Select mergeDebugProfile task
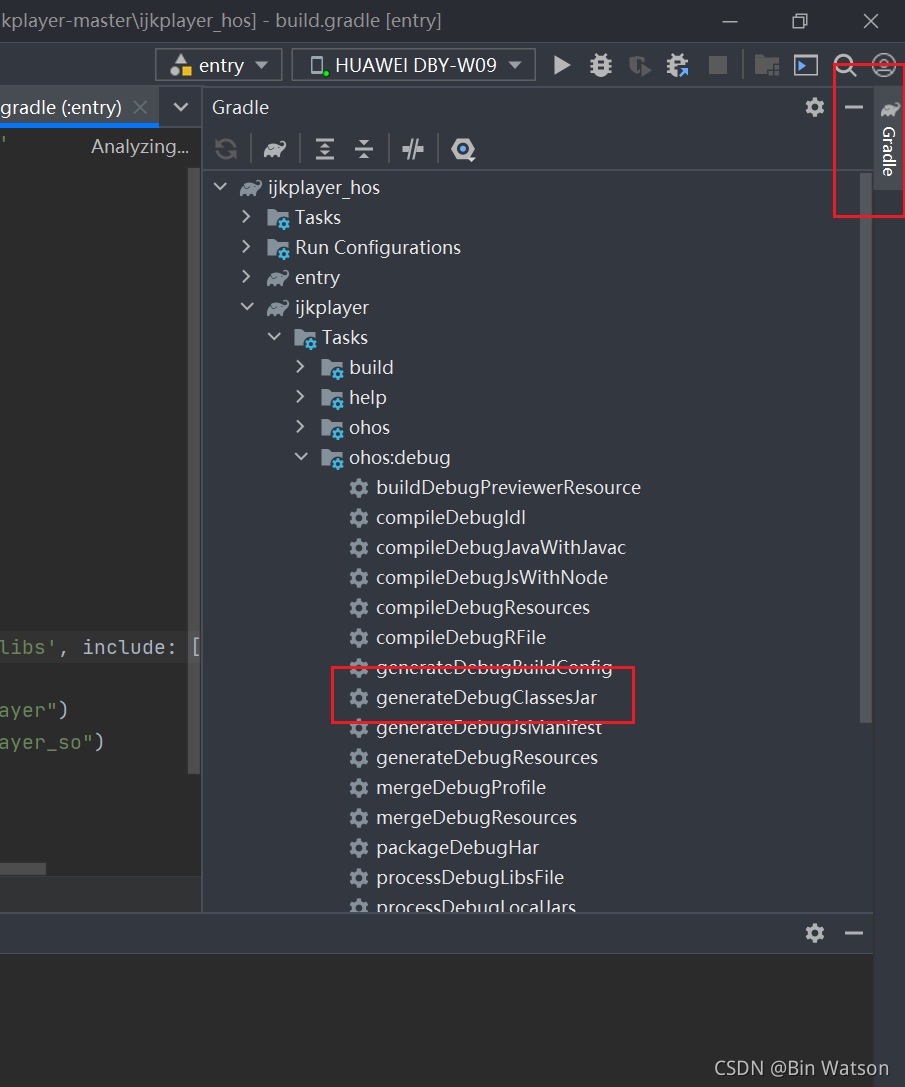 click(461, 788)
